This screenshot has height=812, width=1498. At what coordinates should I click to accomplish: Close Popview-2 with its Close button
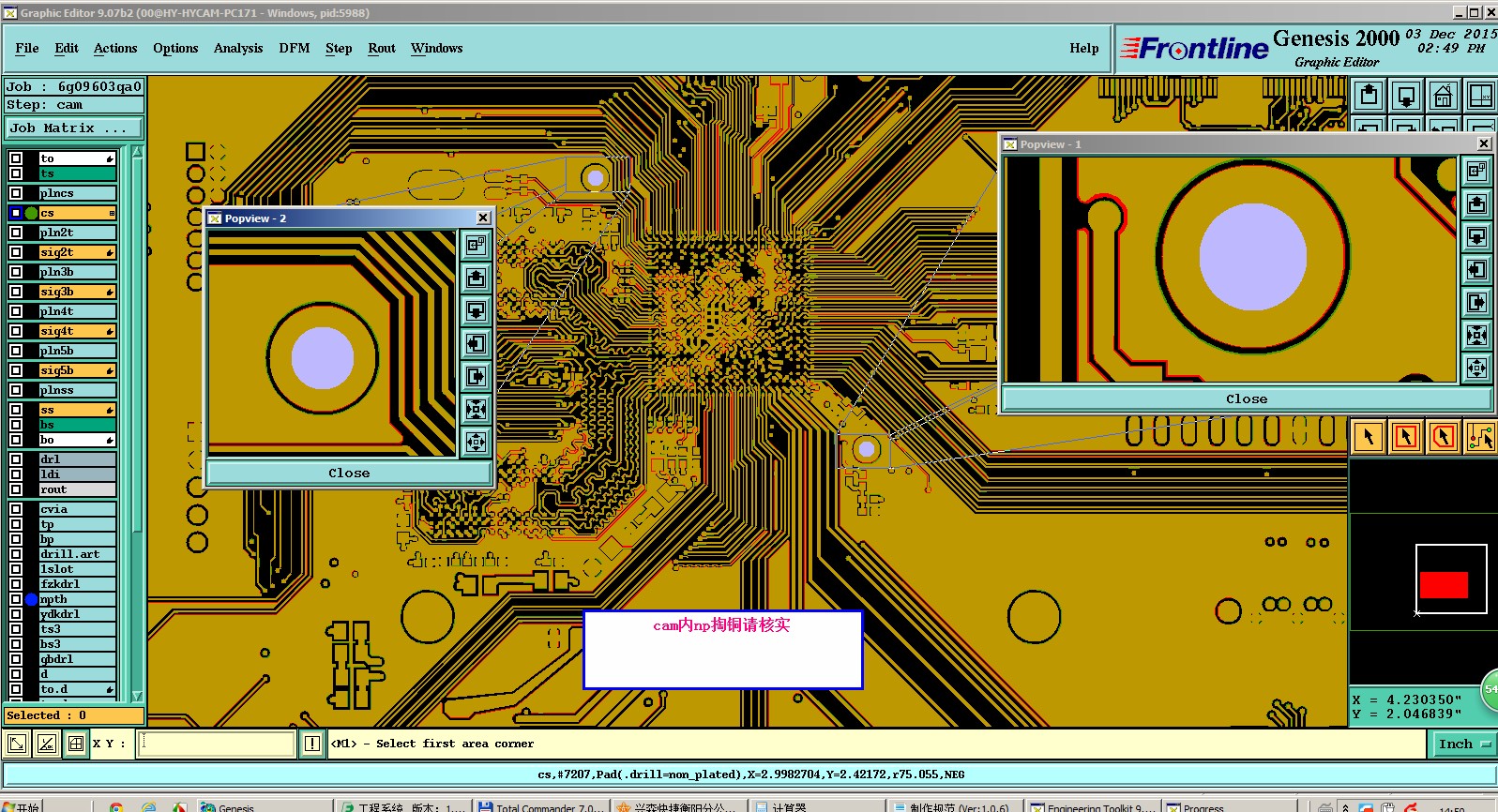pos(349,474)
